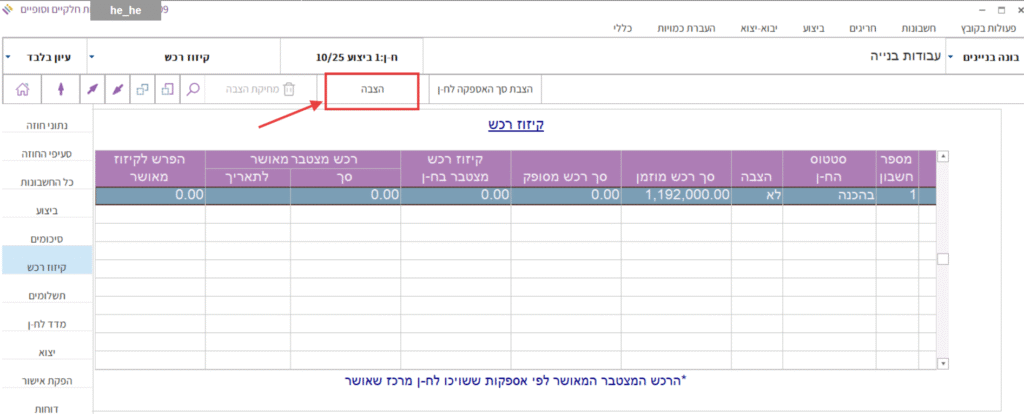Click the trash icon for מחיקת הצבה
The image size is (1024, 414).
click(288, 89)
